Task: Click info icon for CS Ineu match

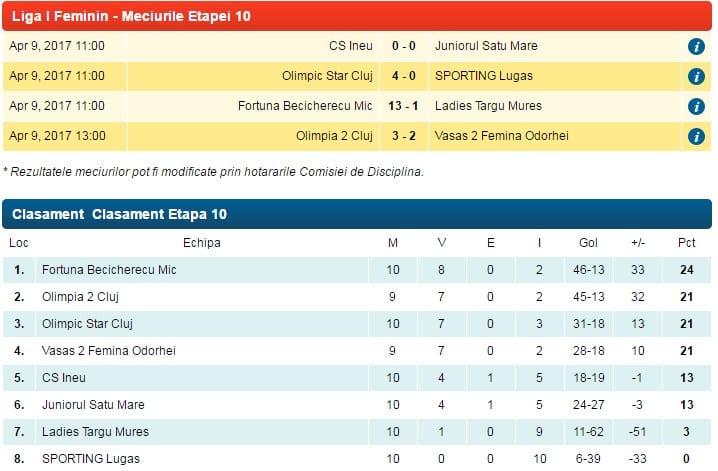Action: (696, 46)
